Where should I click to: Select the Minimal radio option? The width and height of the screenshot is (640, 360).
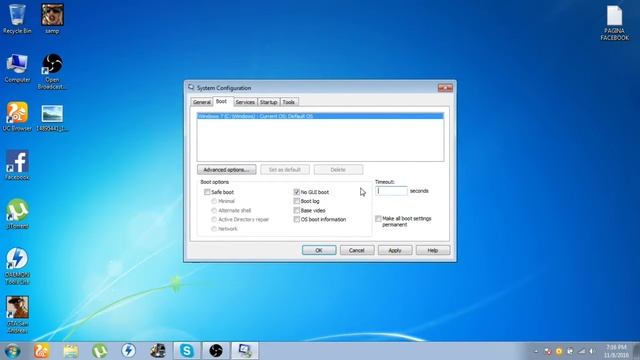[214, 201]
